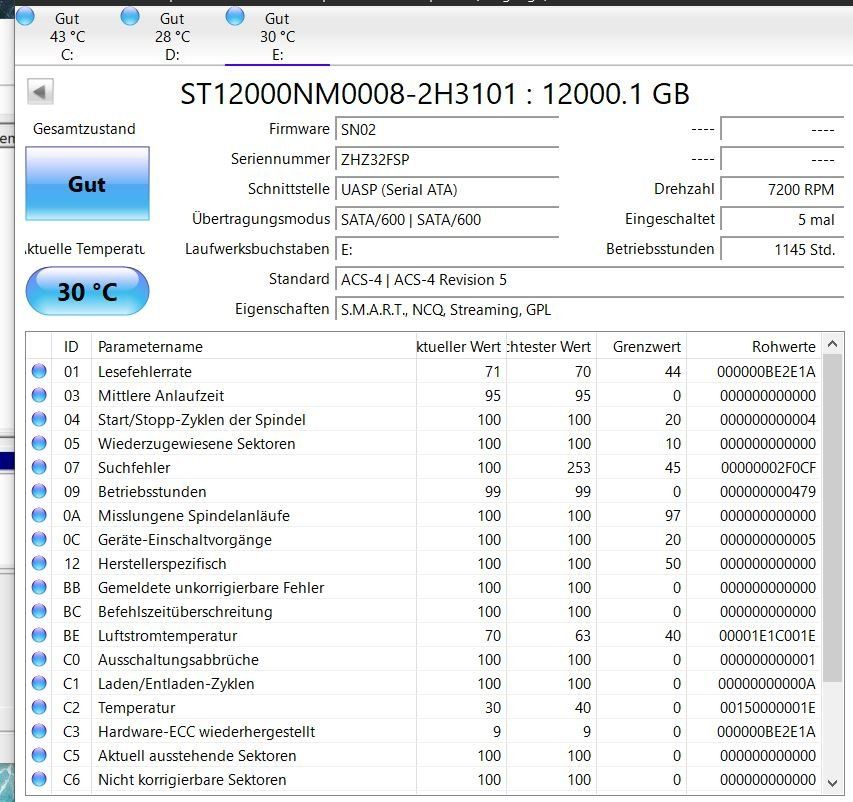The height and width of the screenshot is (802, 853).
Task: Click the scrollbar up arrow in table
Action: point(832,344)
